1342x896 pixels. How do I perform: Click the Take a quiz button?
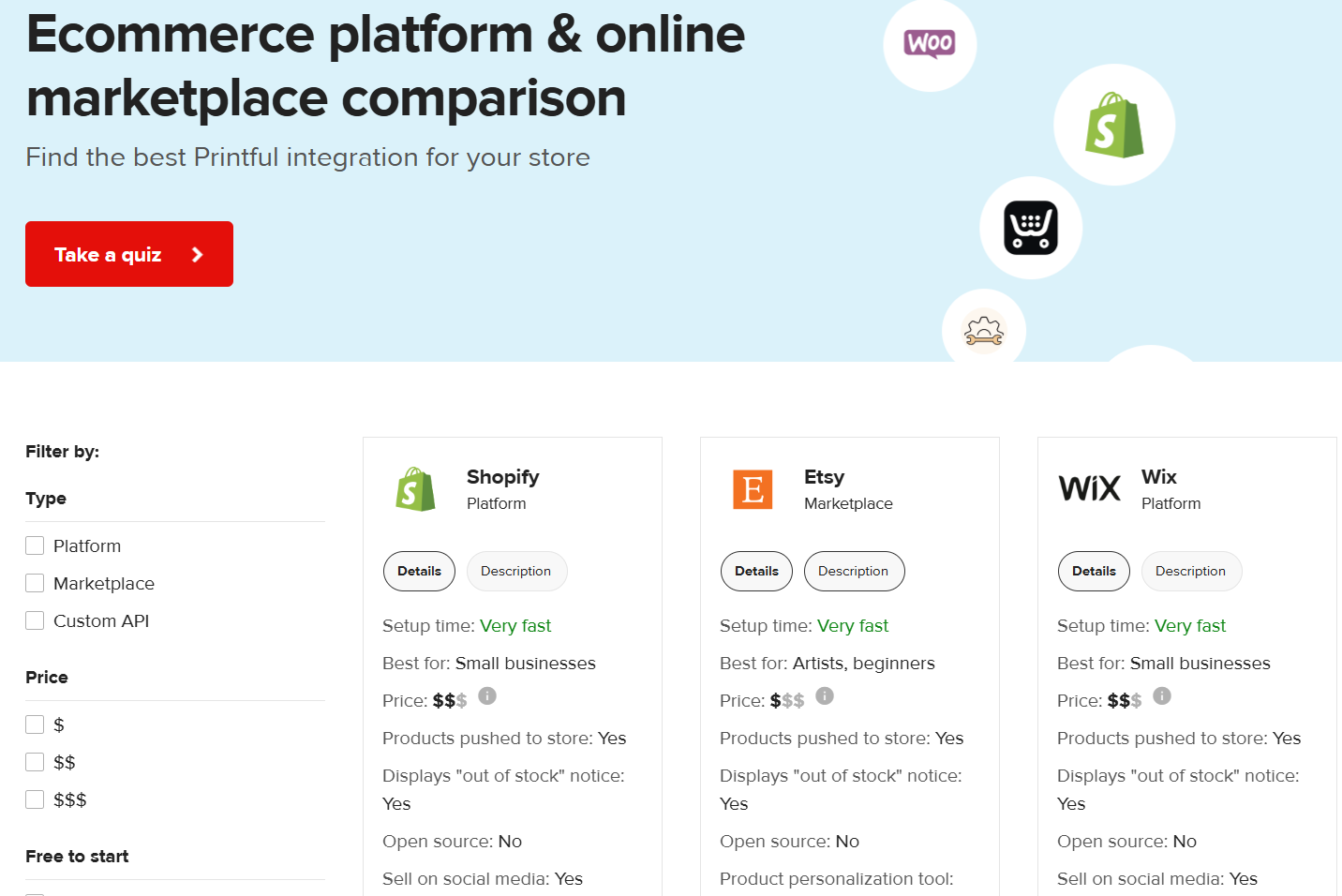(x=129, y=253)
